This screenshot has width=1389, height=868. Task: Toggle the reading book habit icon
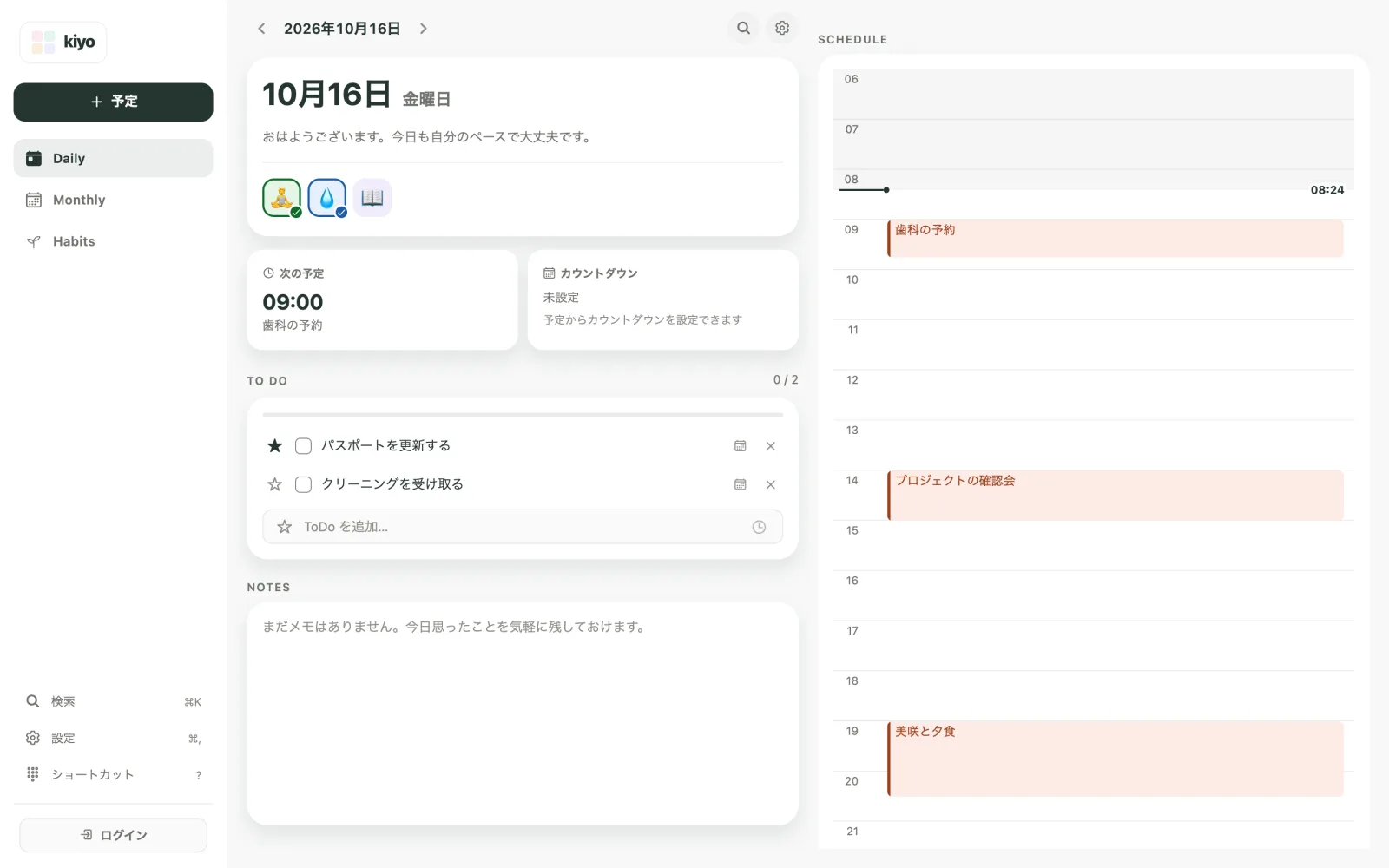pyautogui.click(x=372, y=198)
